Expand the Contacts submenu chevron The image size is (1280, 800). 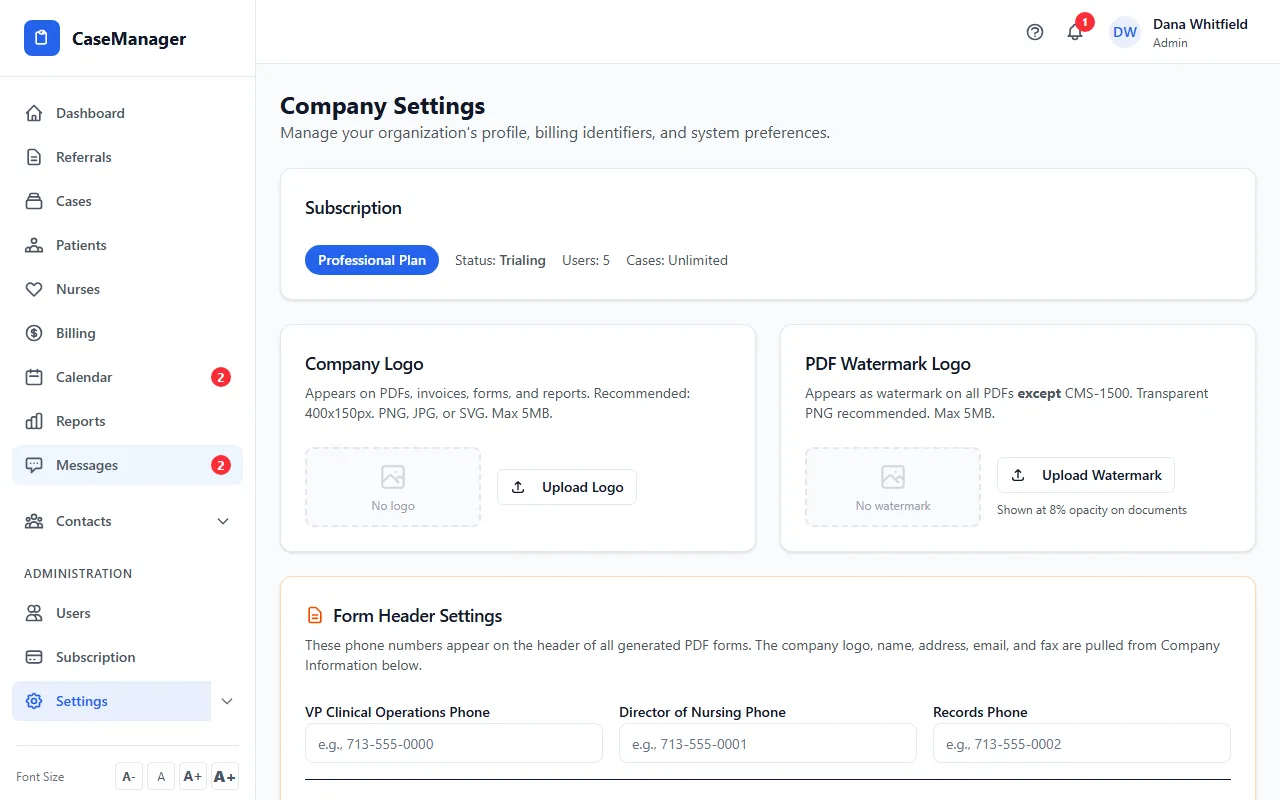click(x=223, y=521)
